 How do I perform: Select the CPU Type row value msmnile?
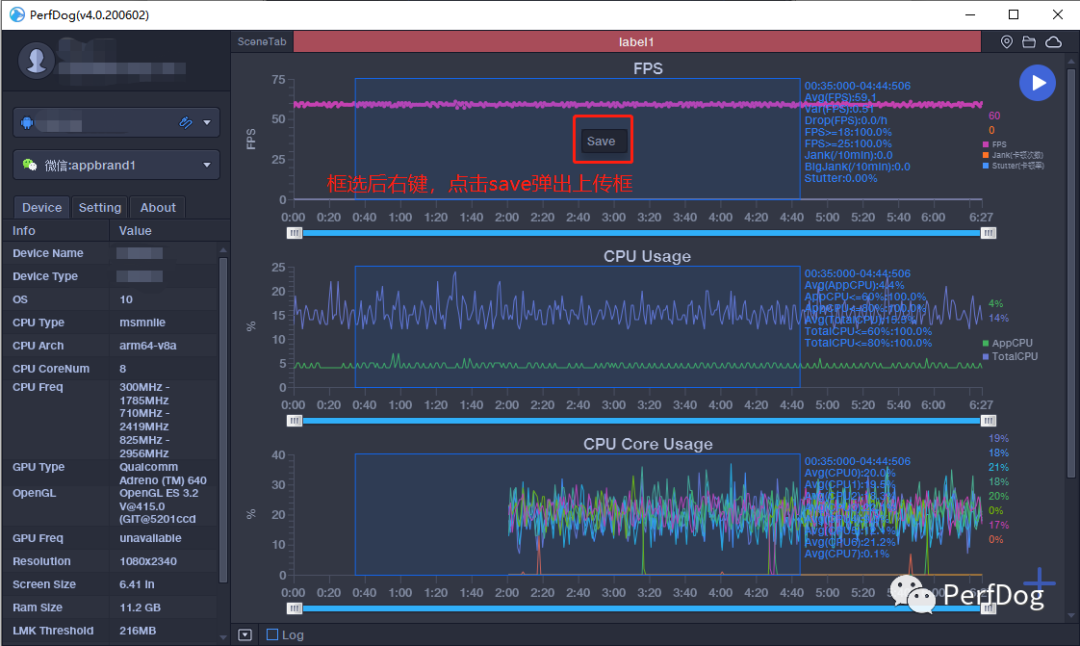tap(142, 322)
